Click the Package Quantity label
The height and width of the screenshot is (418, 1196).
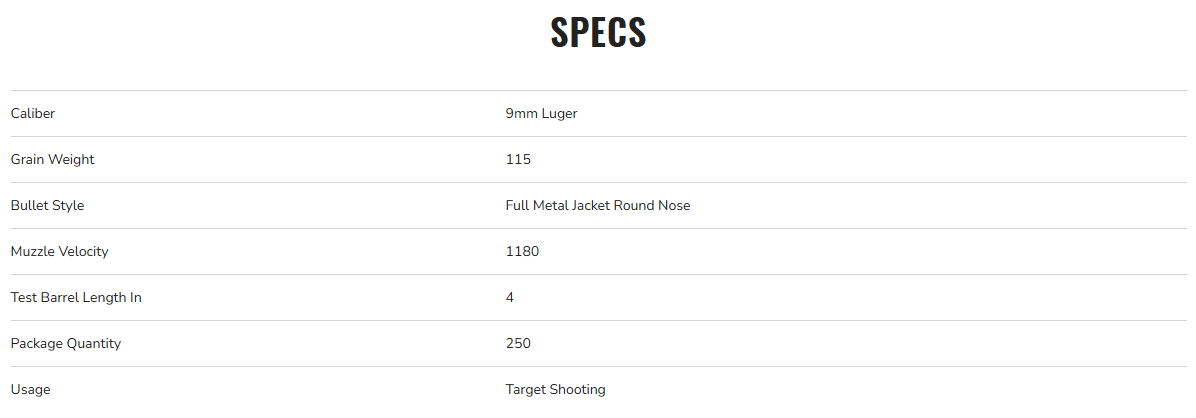coord(65,344)
